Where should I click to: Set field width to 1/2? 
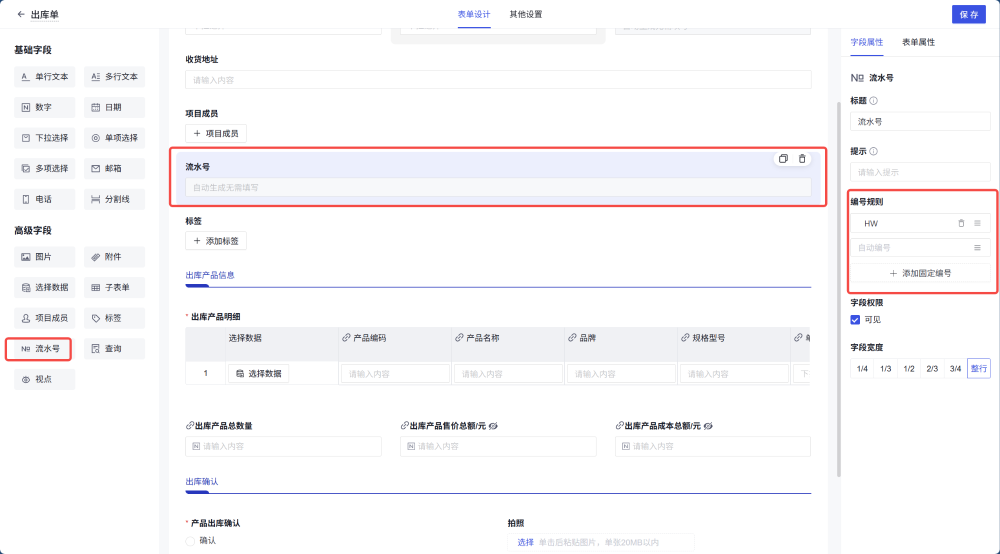click(x=909, y=369)
